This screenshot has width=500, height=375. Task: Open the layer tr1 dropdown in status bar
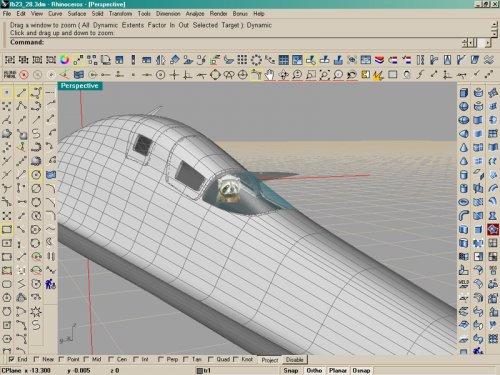point(237,370)
